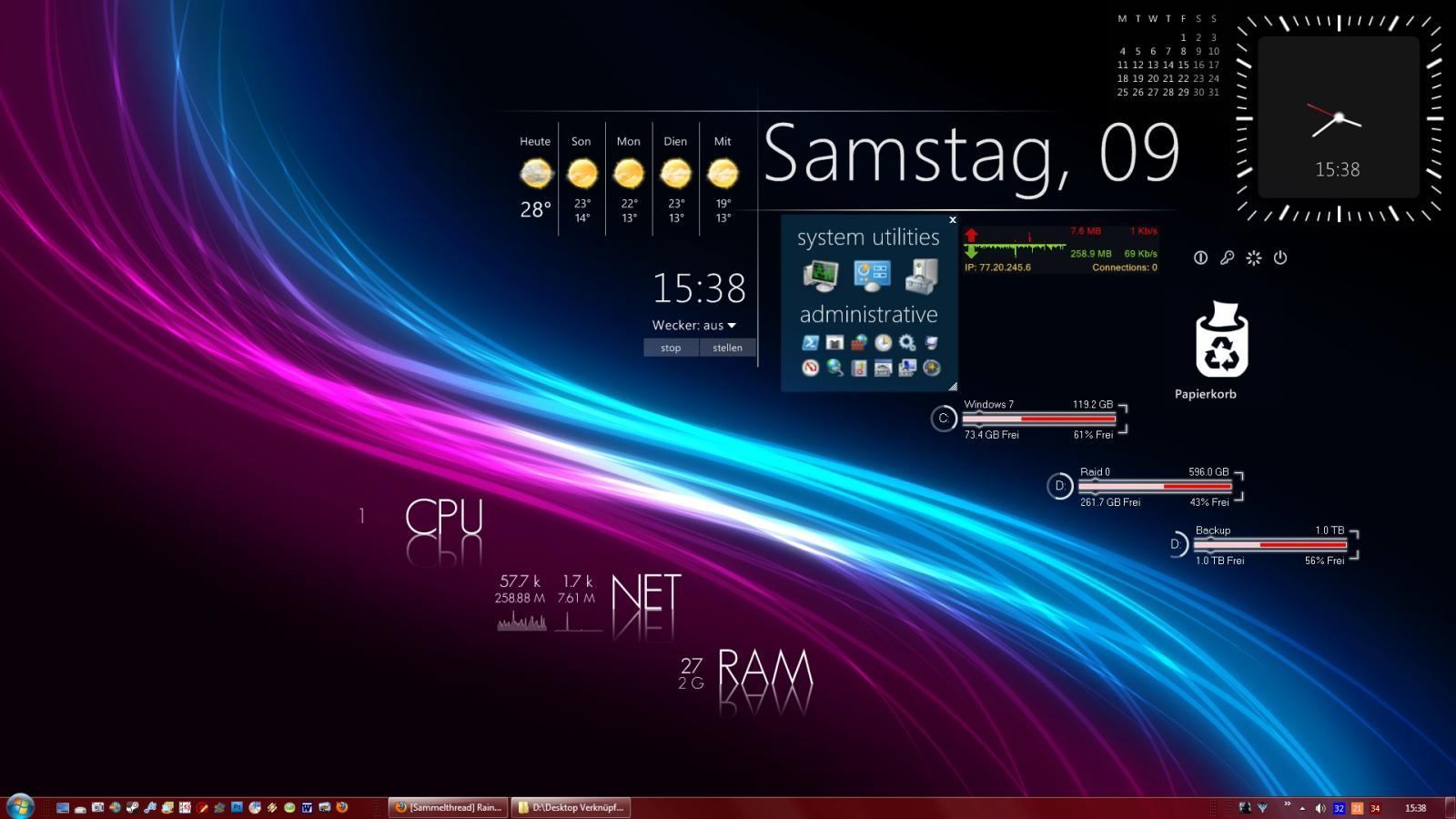The height and width of the screenshot is (819, 1456).
Task: Click the stop alarm button
Action: [671, 348]
